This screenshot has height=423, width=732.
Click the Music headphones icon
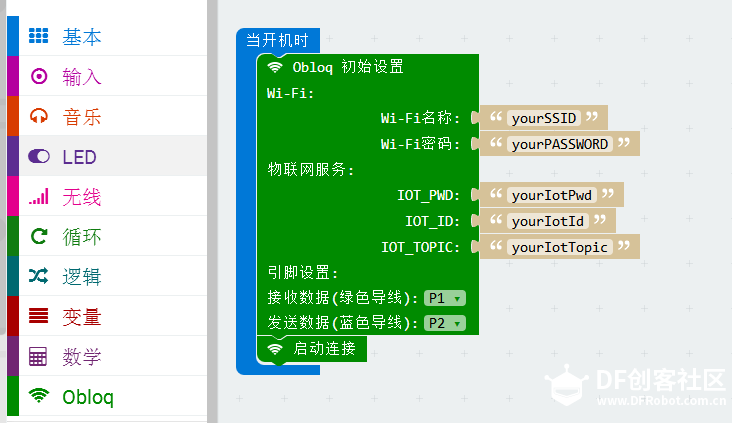39,117
